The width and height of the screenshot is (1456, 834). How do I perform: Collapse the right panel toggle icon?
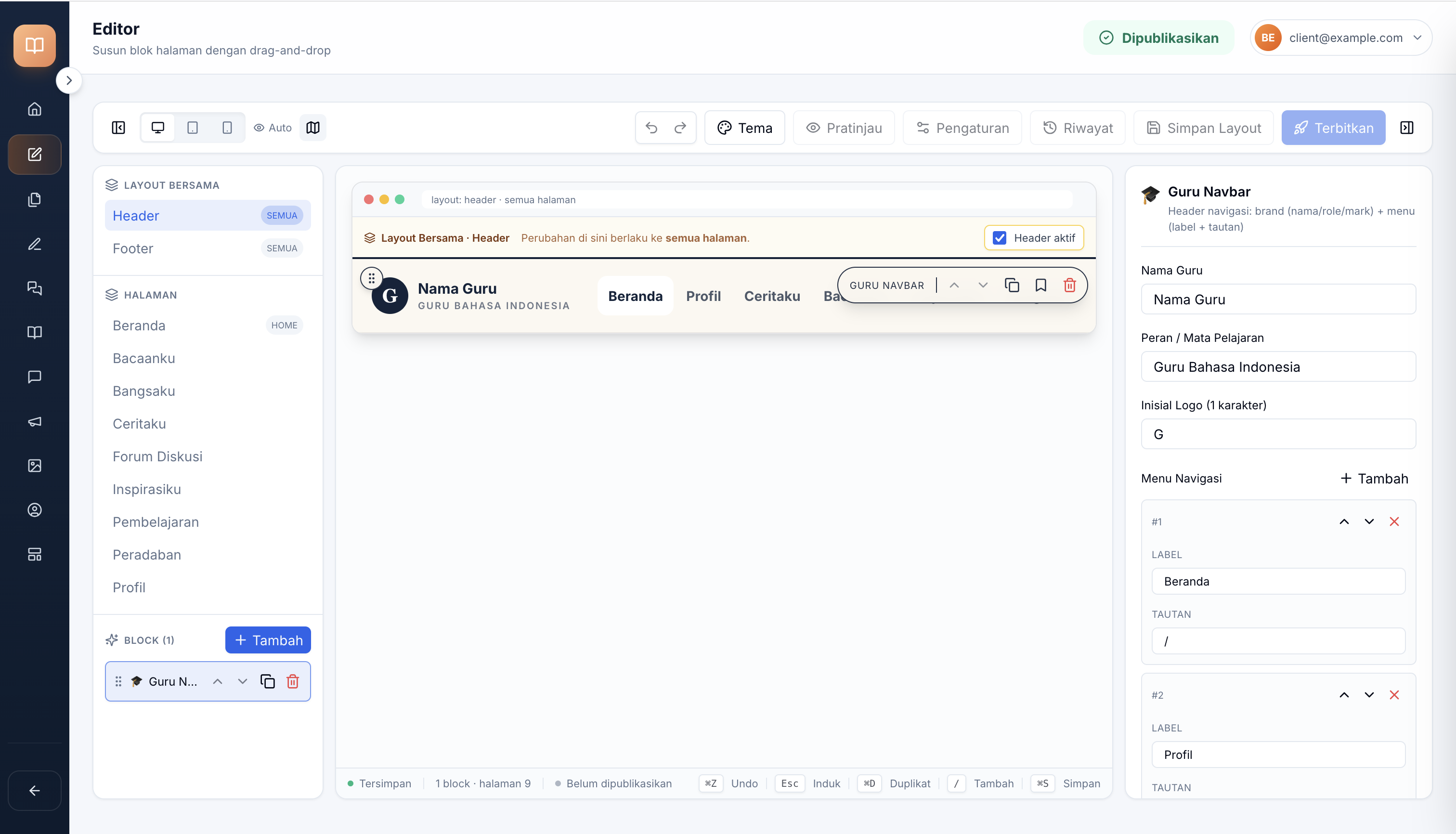(x=1407, y=128)
